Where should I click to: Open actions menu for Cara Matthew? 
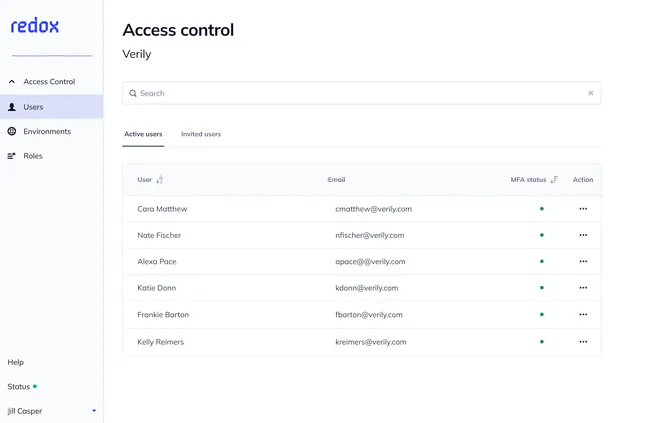coord(583,209)
